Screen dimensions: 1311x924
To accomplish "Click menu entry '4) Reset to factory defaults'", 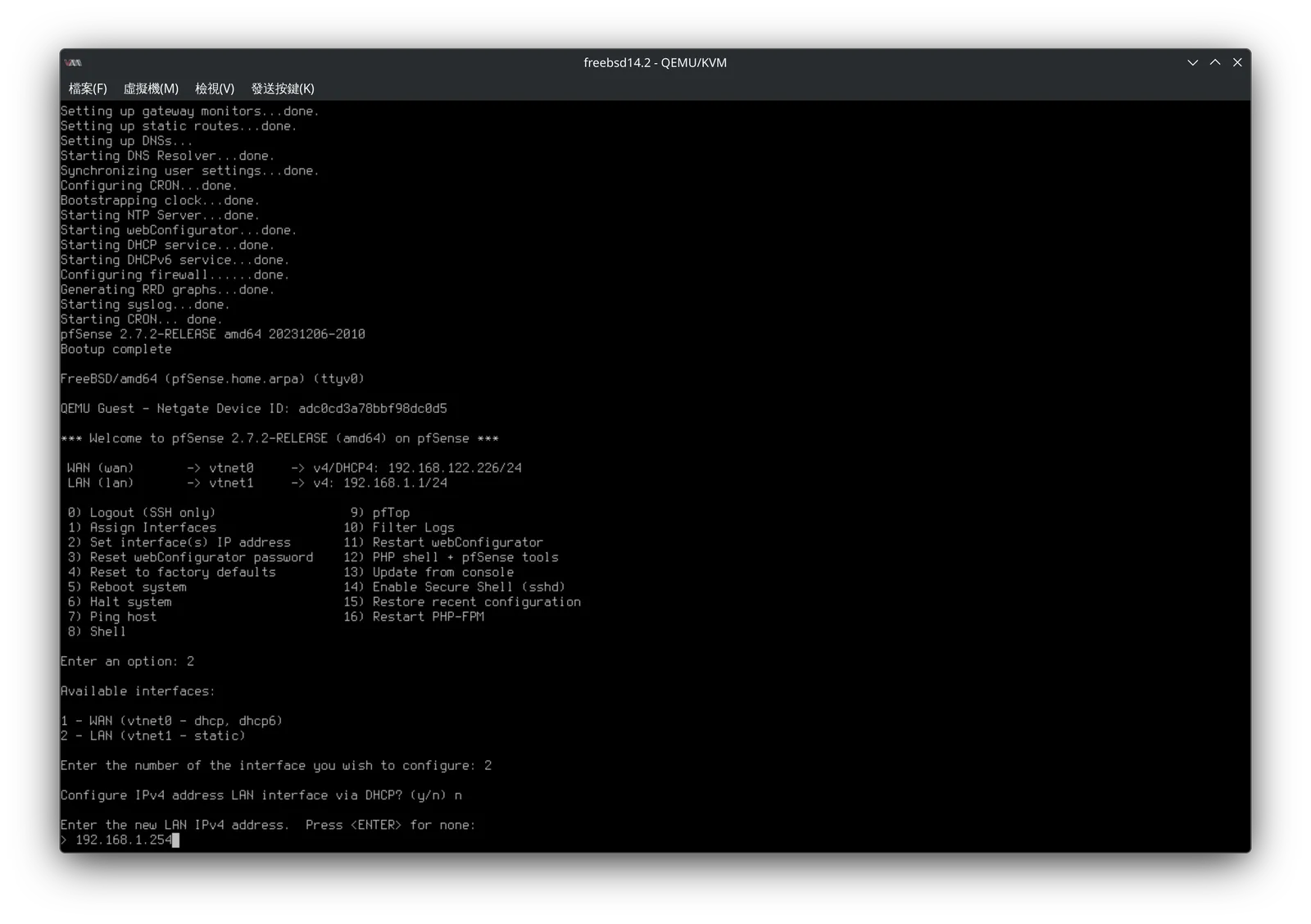I will (x=172, y=572).
